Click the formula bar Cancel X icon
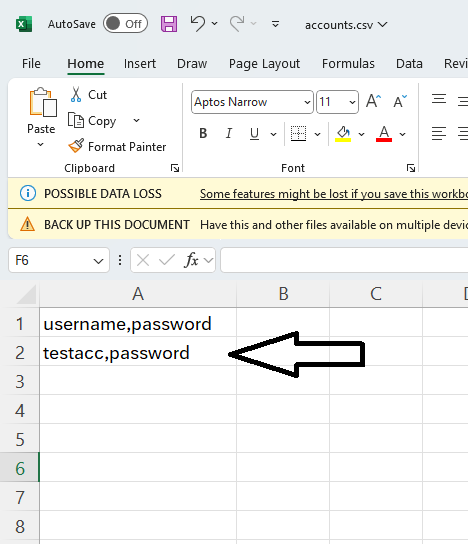Screen dimensions: 468x544 click(x=143, y=260)
